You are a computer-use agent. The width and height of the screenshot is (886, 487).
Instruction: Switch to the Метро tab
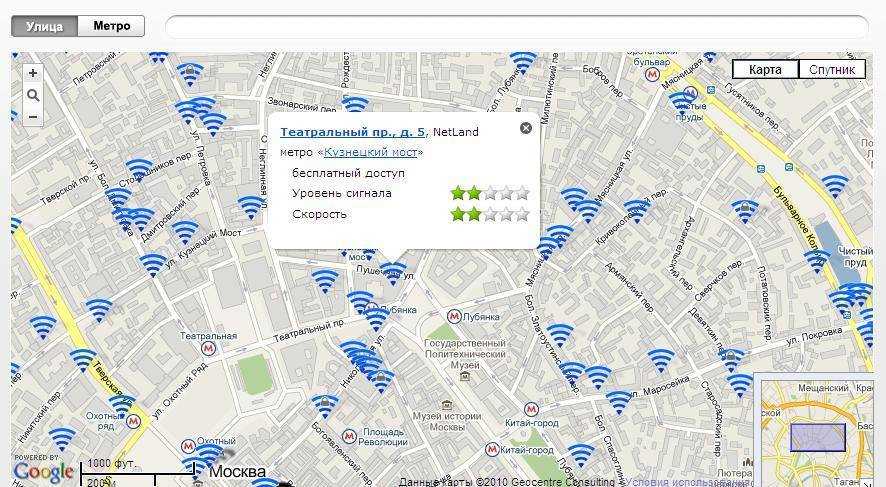click(x=111, y=26)
